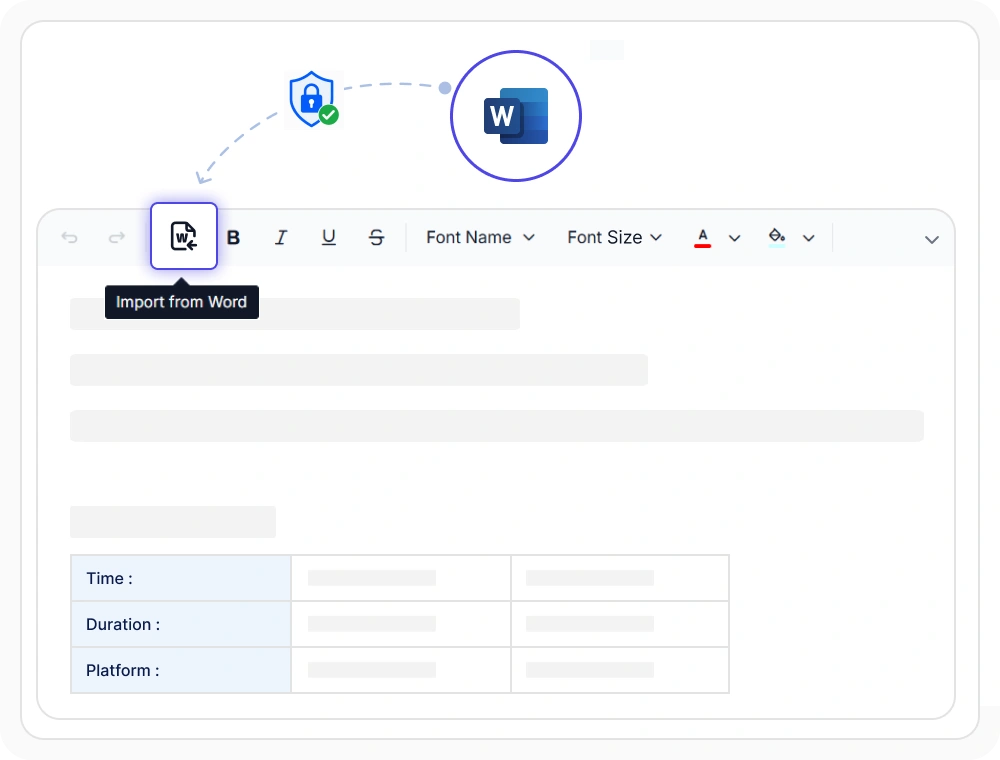
Task: Toggle Bold formatting
Action: [x=233, y=238]
